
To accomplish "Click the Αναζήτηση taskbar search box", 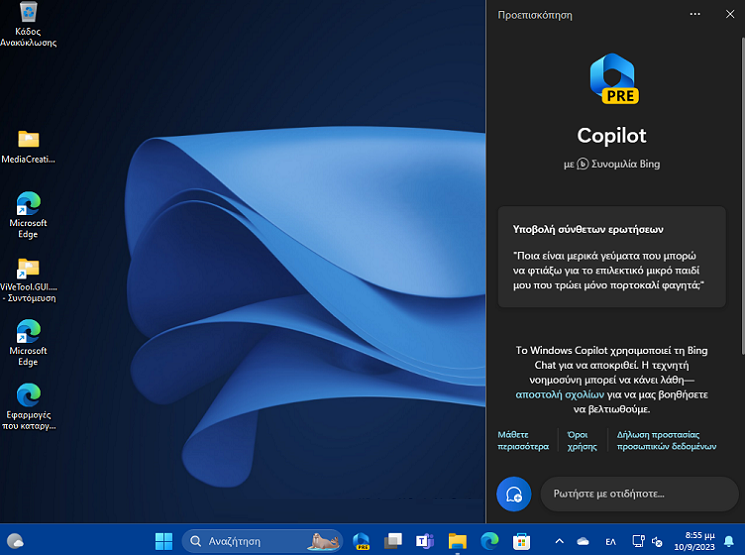I will coord(262,541).
